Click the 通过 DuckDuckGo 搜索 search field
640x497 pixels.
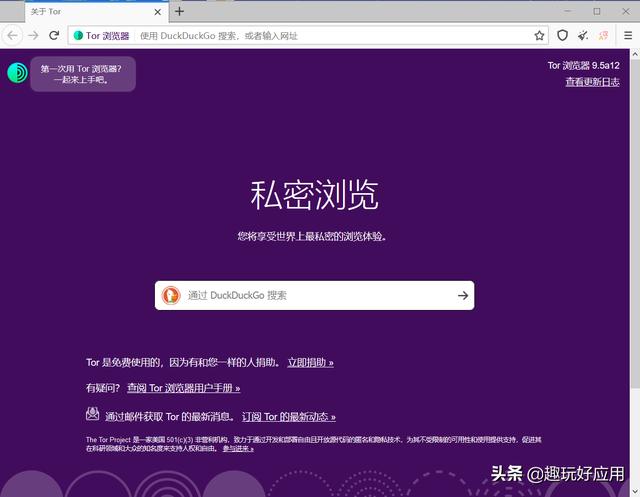pyautogui.click(x=314, y=295)
